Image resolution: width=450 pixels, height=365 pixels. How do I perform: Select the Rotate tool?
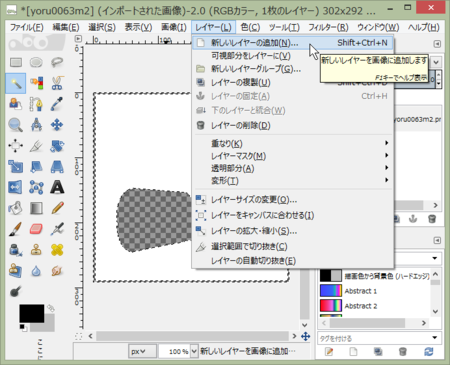[x=57, y=146]
